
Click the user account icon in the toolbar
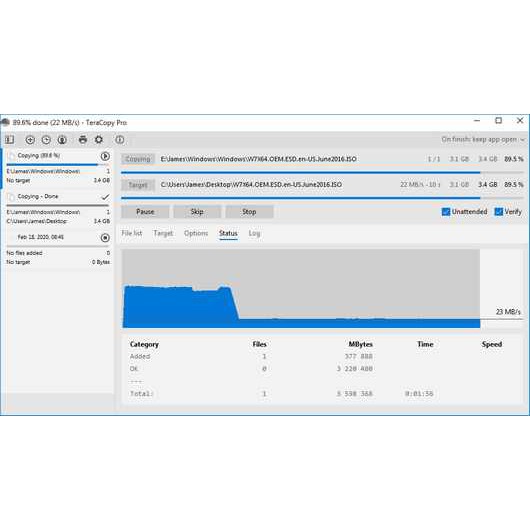click(x=62, y=140)
